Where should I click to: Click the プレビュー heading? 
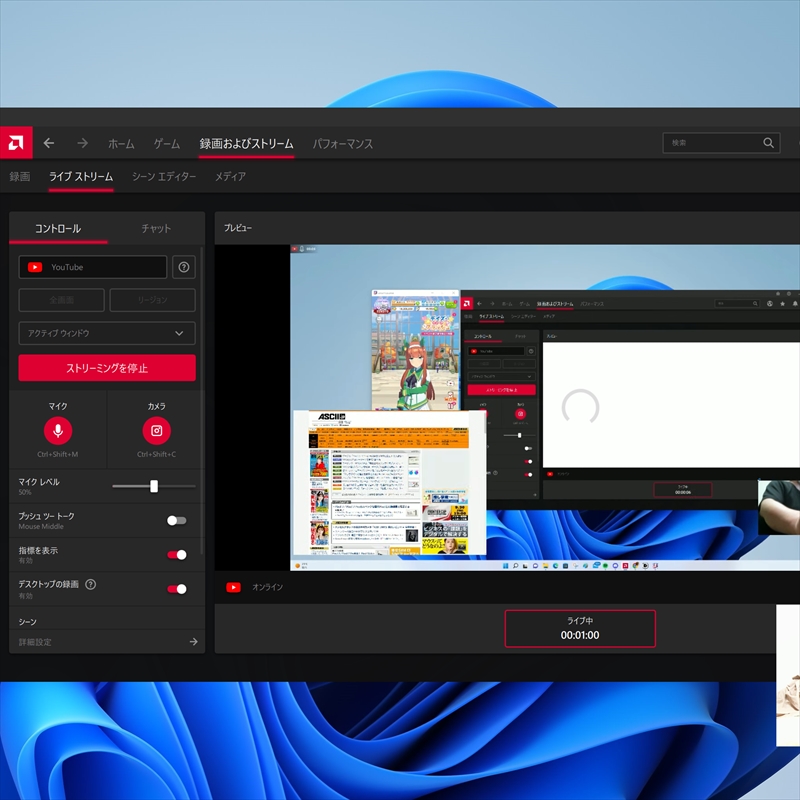pos(238,228)
